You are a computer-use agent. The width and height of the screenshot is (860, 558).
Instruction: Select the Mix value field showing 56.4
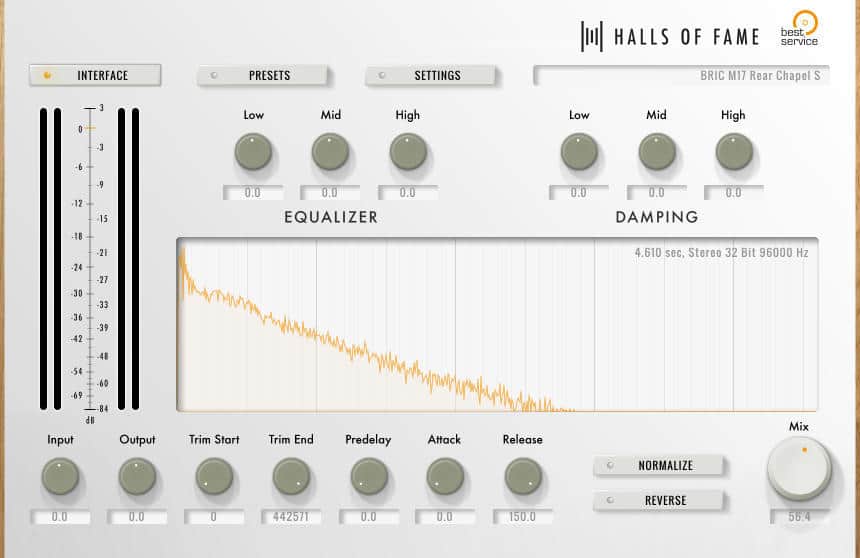[799, 517]
